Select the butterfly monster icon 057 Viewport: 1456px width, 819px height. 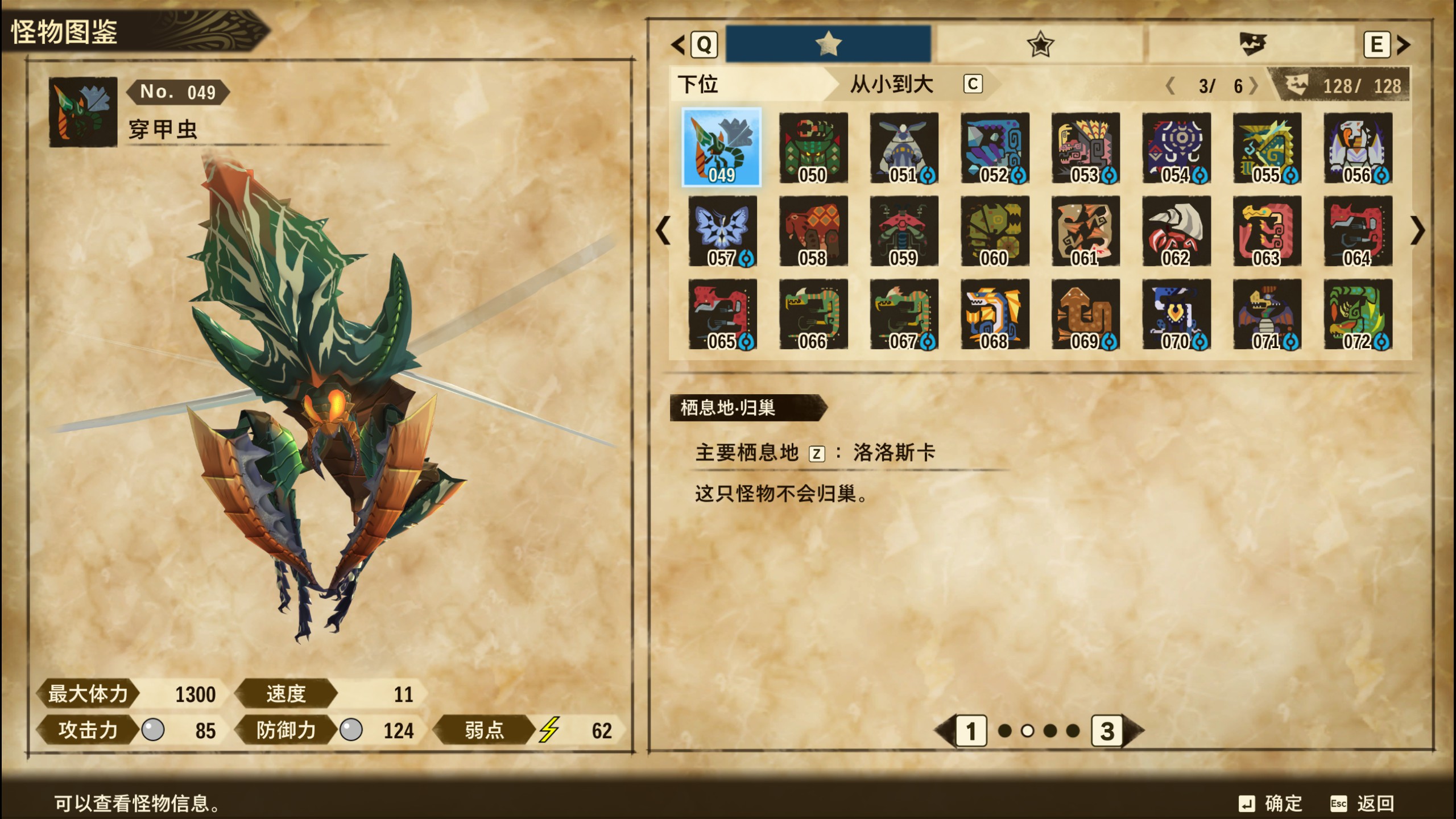click(x=722, y=231)
